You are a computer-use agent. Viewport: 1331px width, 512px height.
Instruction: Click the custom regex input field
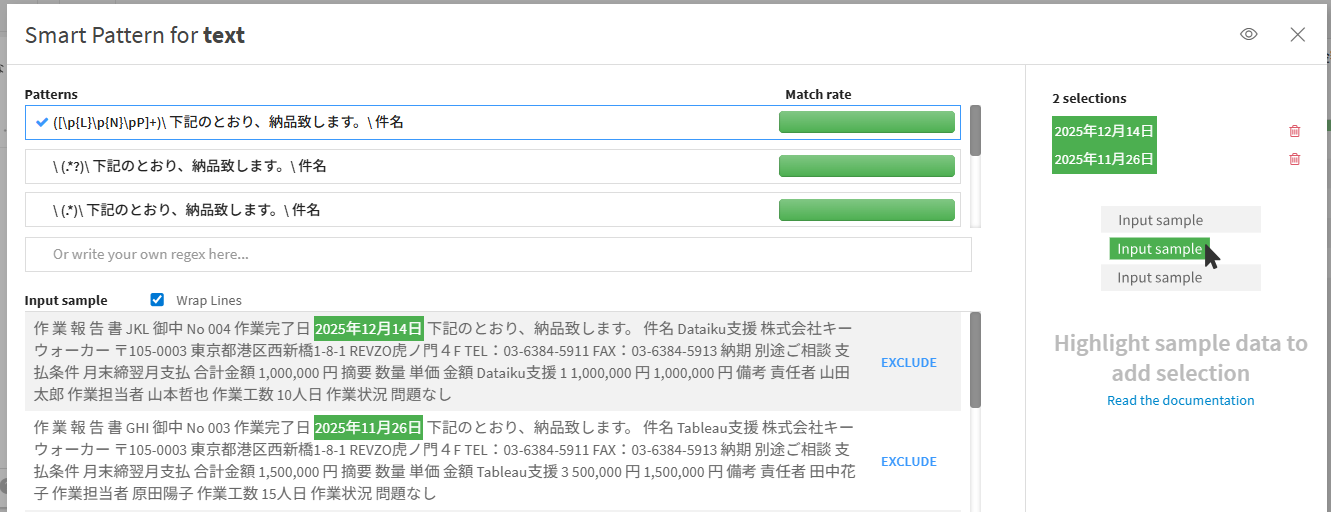coord(497,254)
